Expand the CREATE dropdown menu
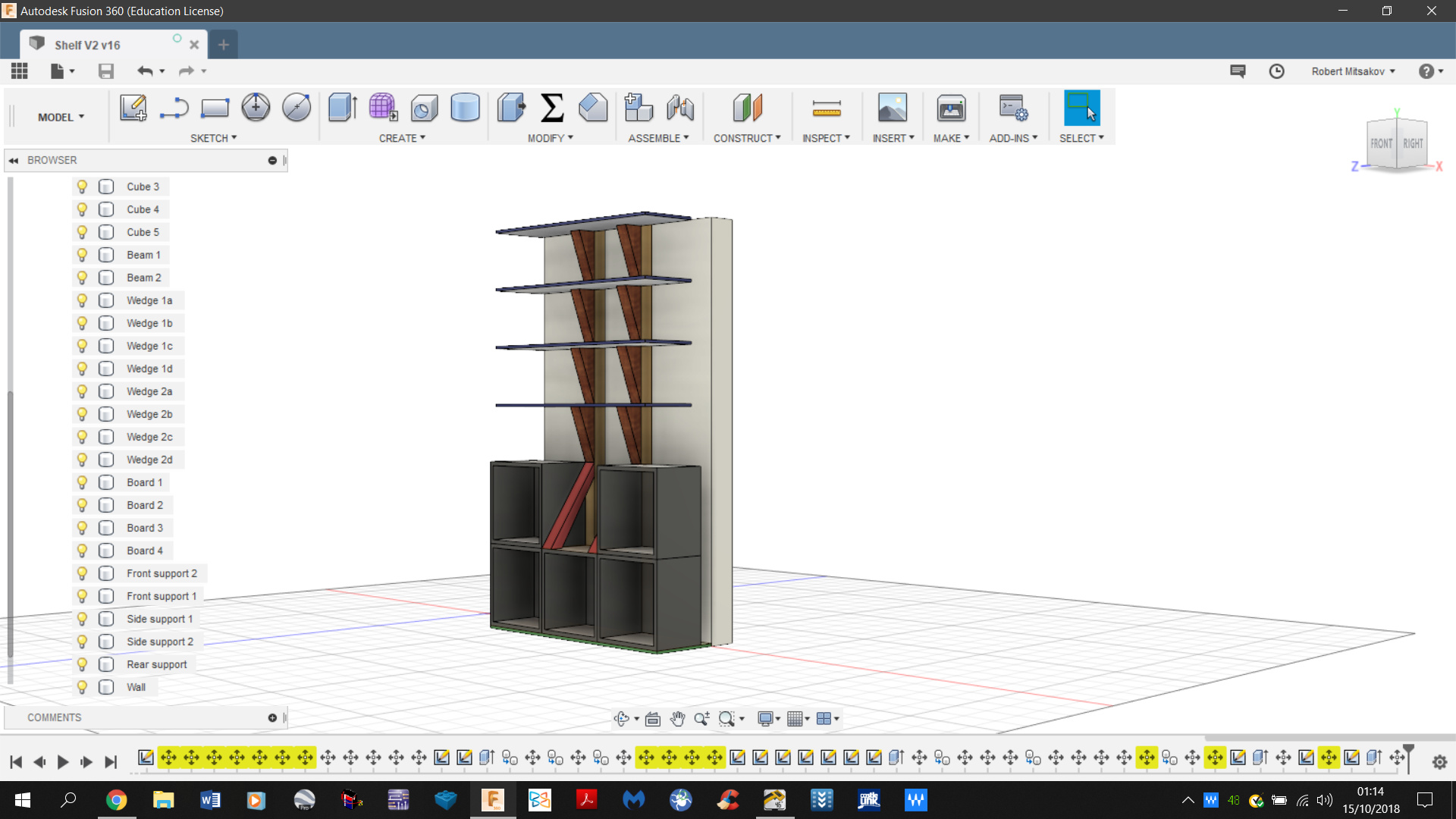Image resolution: width=1456 pixels, height=819 pixels. [402, 138]
